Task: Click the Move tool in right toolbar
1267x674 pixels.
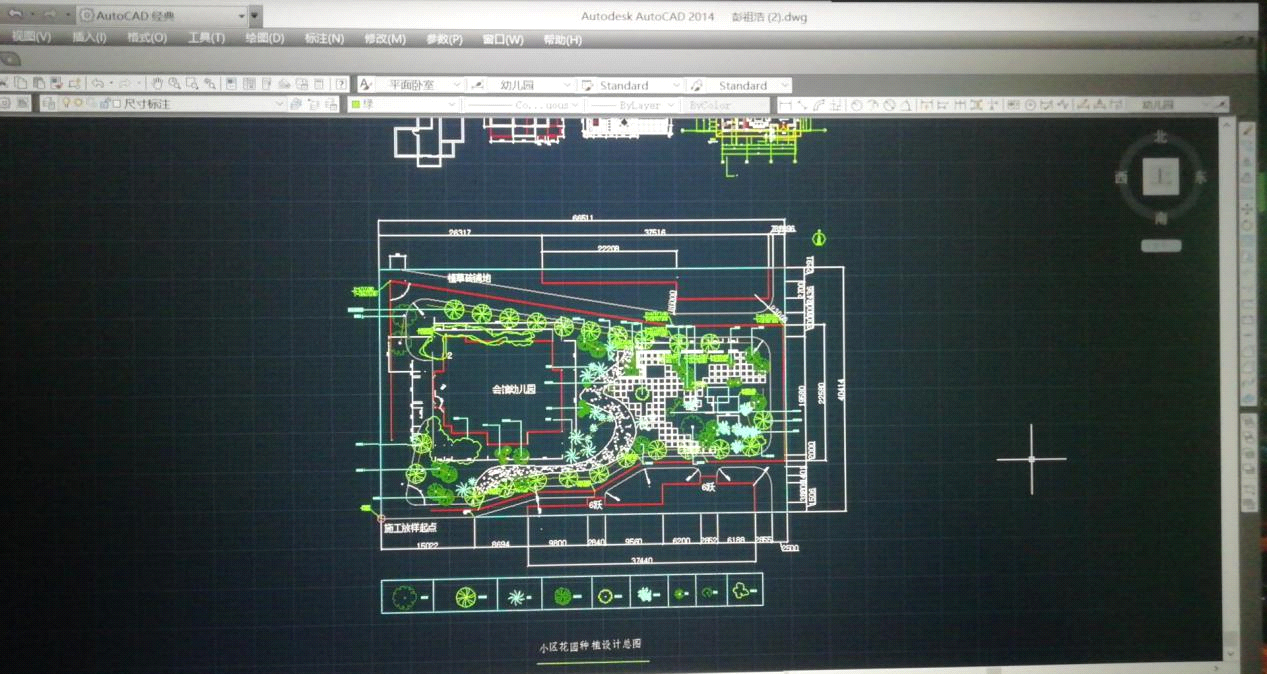Action: tap(1248, 209)
